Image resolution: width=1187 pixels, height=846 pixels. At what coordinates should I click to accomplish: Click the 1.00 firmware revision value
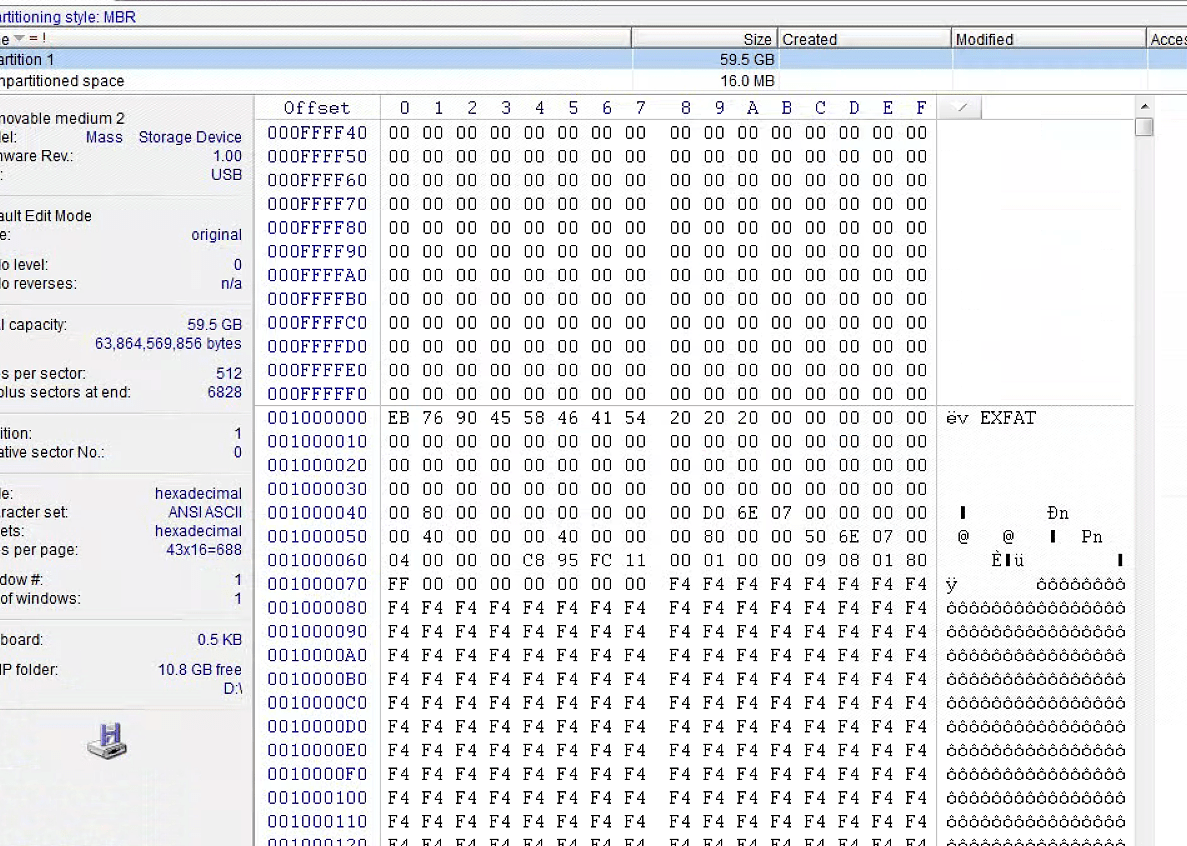(227, 156)
